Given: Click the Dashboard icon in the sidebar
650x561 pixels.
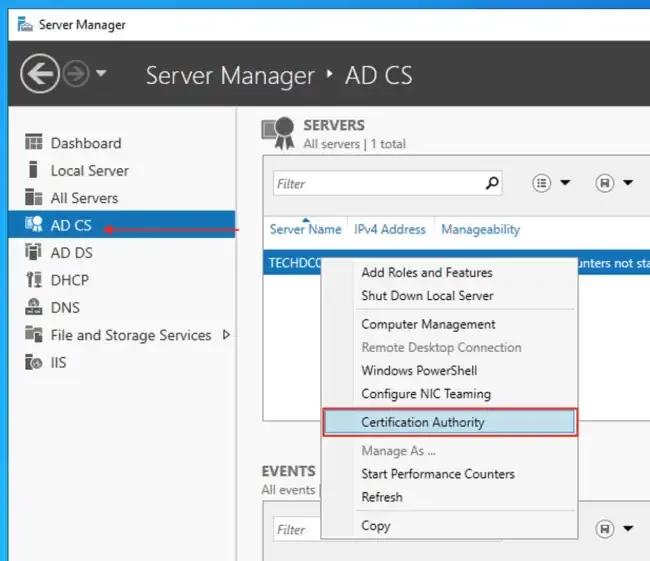Looking at the screenshot, I should point(34,142).
